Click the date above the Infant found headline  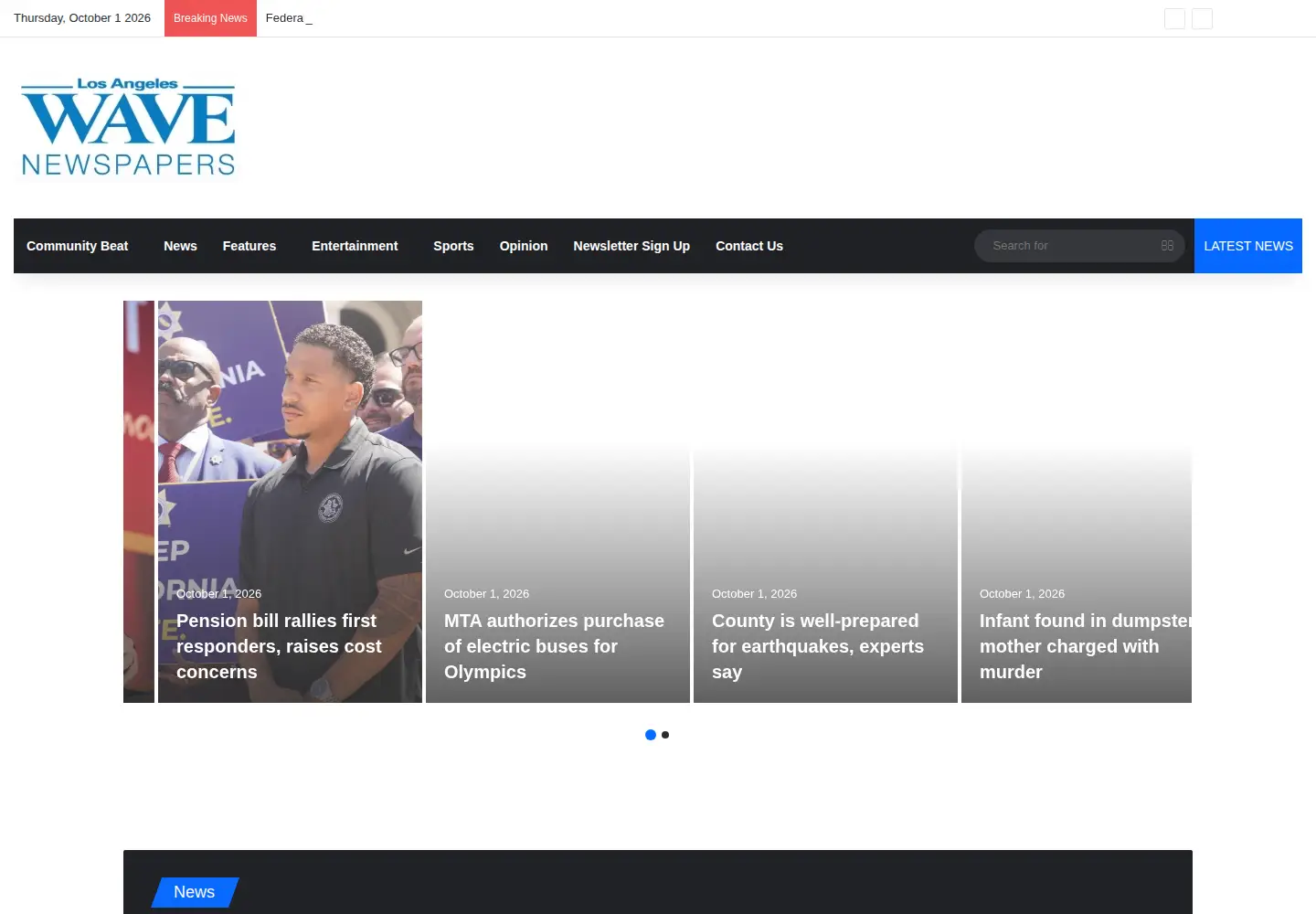coord(1022,594)
